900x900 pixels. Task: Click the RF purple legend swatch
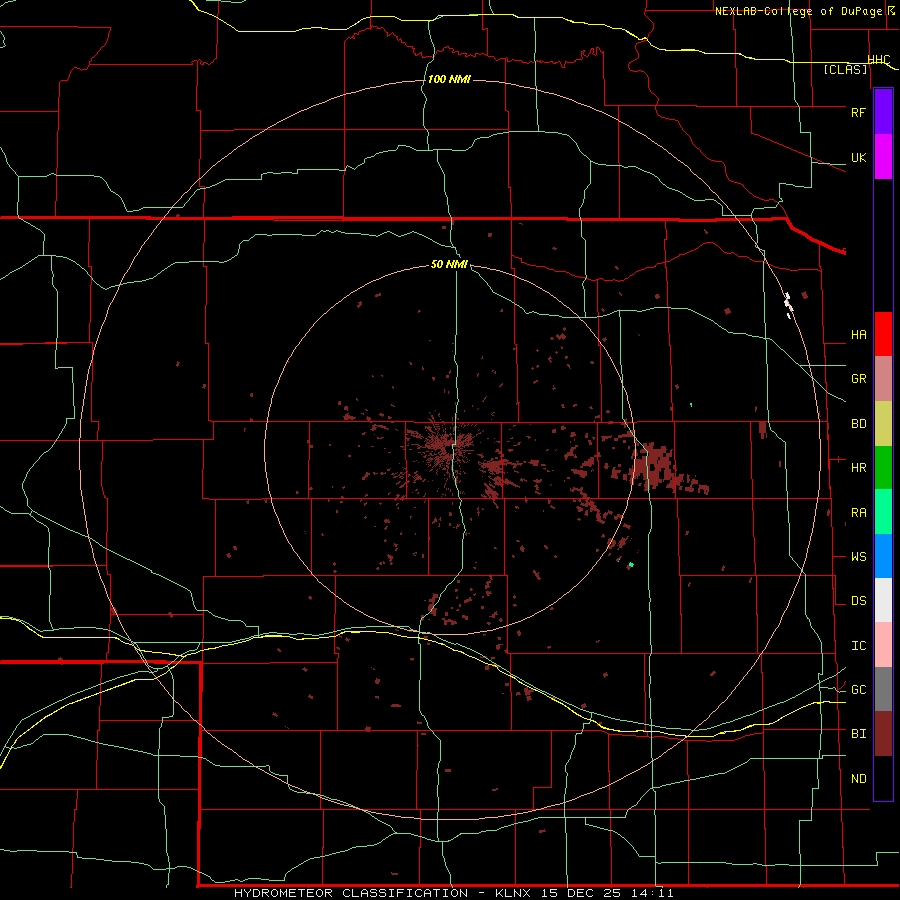pyautogui.click(x=883, y=112)
